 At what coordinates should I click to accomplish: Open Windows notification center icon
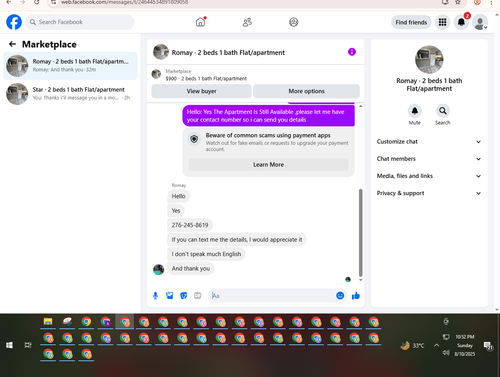click(x=488, y=346)
